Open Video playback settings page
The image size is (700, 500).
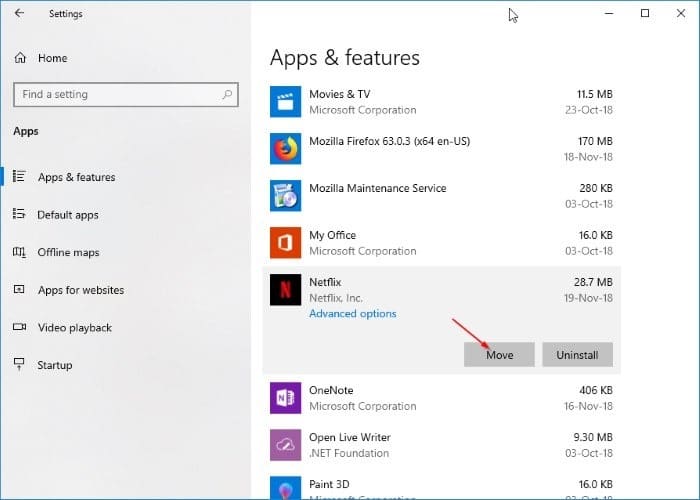(x=75, y=327)
